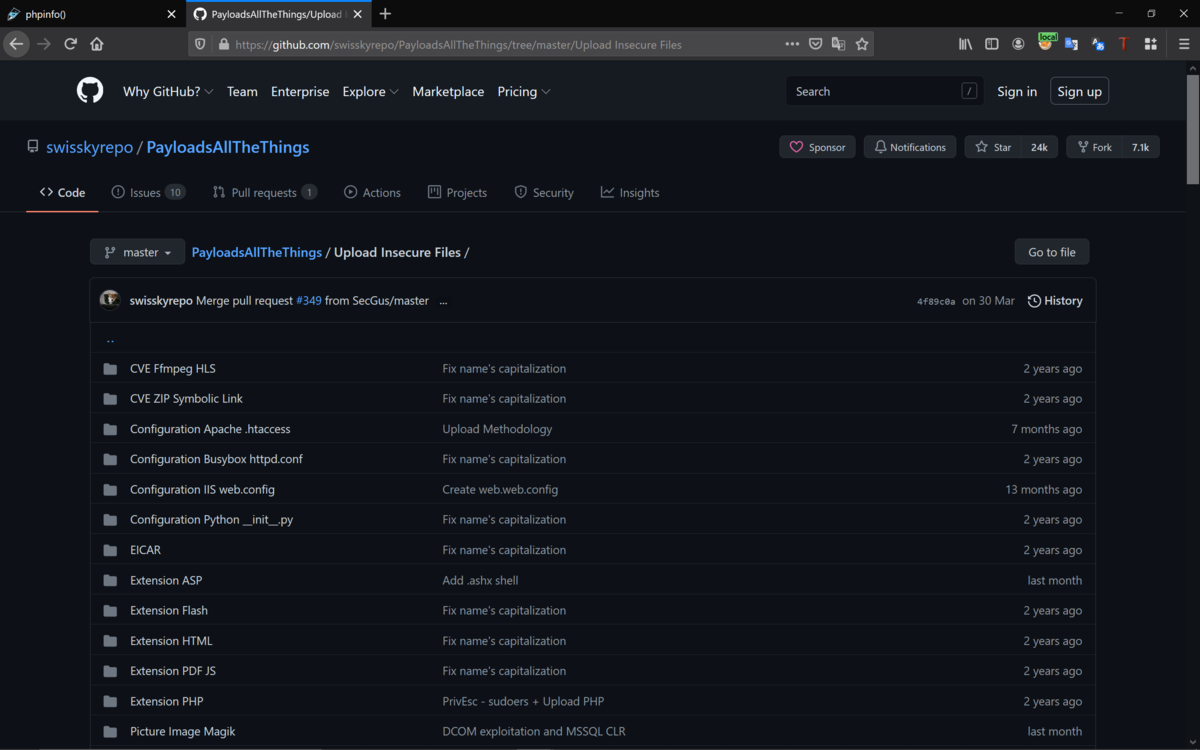Open a new browser tab with plus
The height and width of the screenshot is (750, 1200).
pos(385,14)
